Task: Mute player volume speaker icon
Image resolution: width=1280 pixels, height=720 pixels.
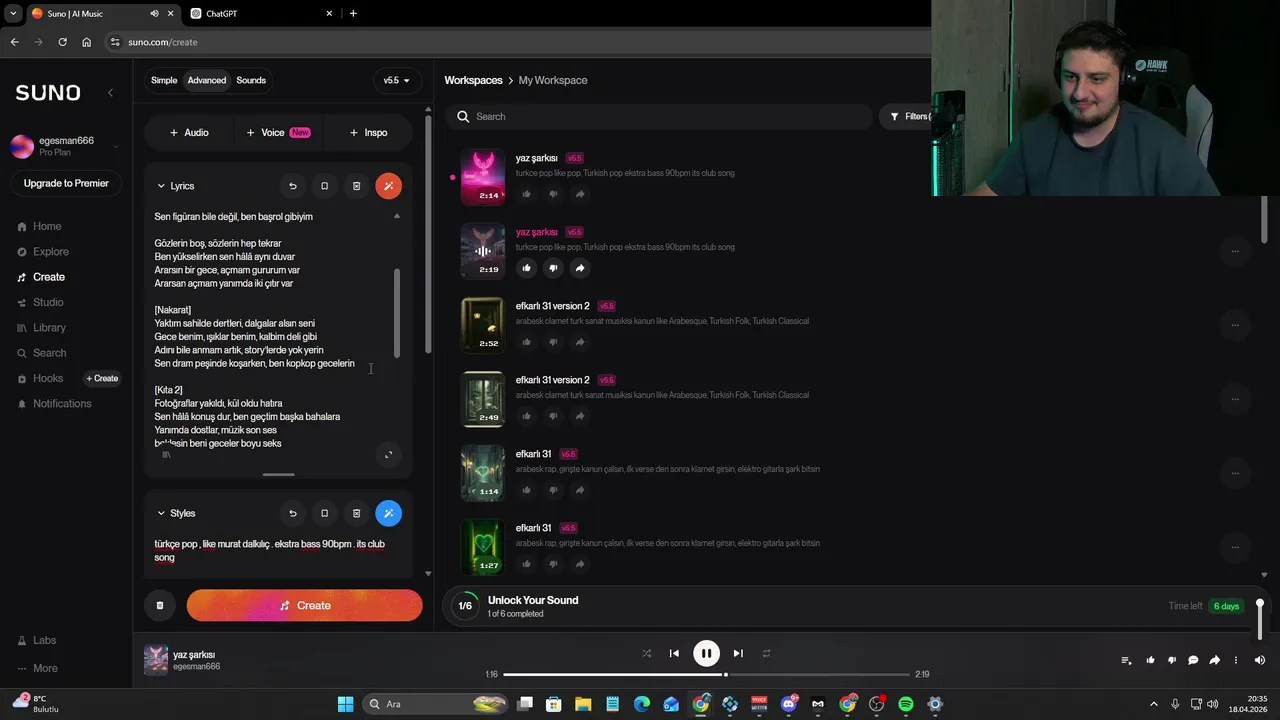Action: [1259, 660]
